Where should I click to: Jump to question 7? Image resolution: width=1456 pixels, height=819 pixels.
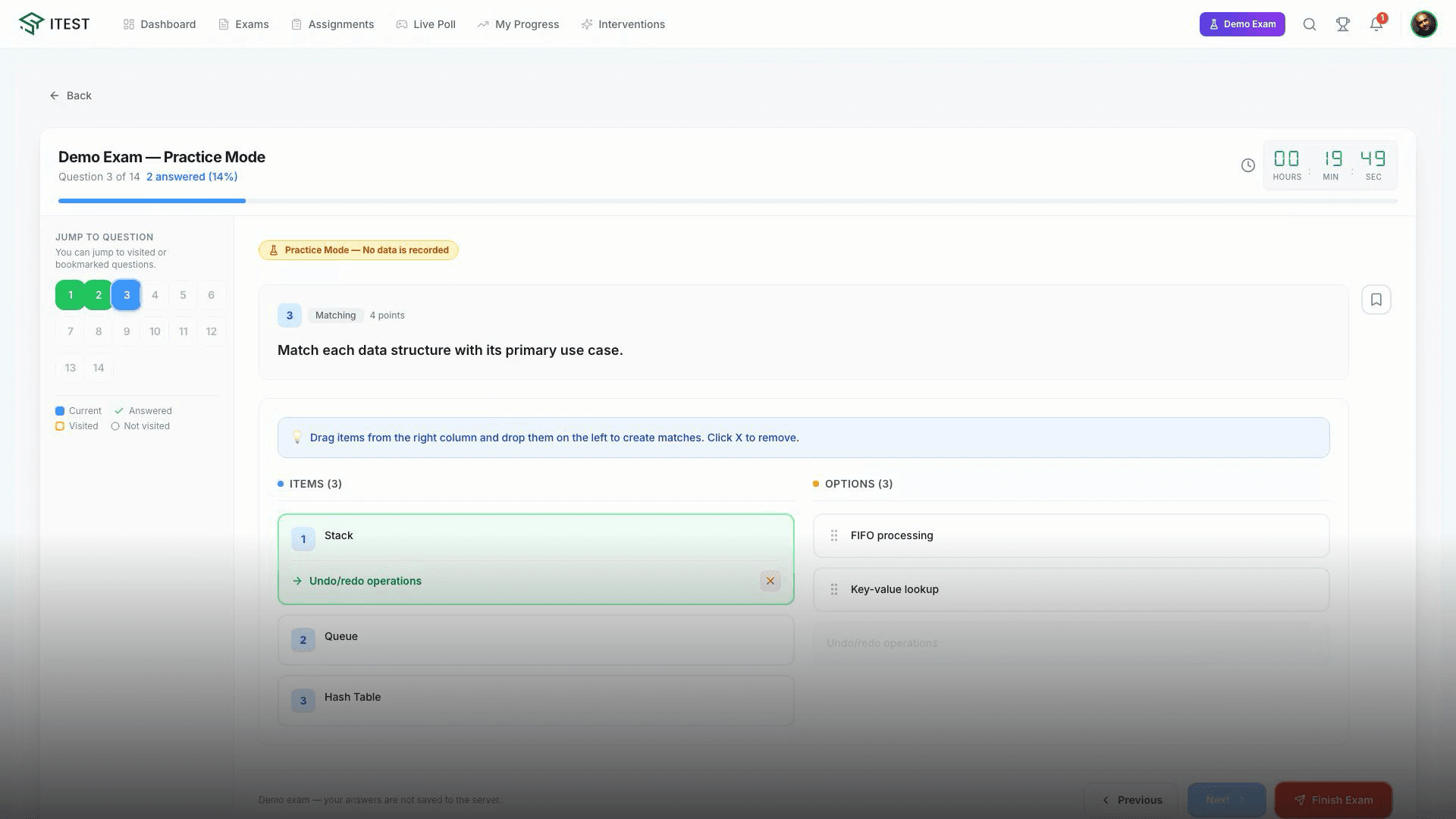click(x=70, y=331)
